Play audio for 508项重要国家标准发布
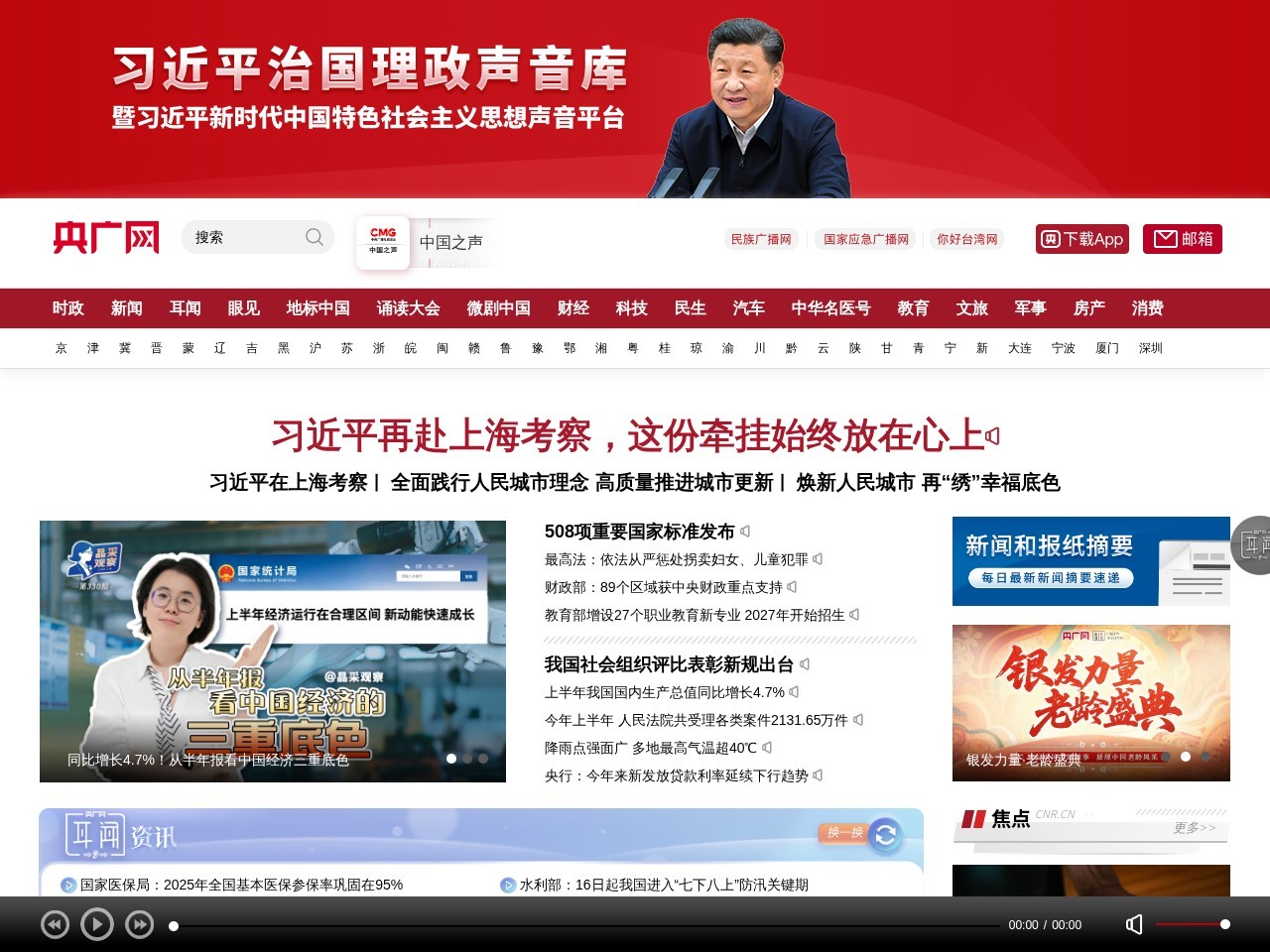Screen dimensions: 1270x952 click(x=745, y=532)
